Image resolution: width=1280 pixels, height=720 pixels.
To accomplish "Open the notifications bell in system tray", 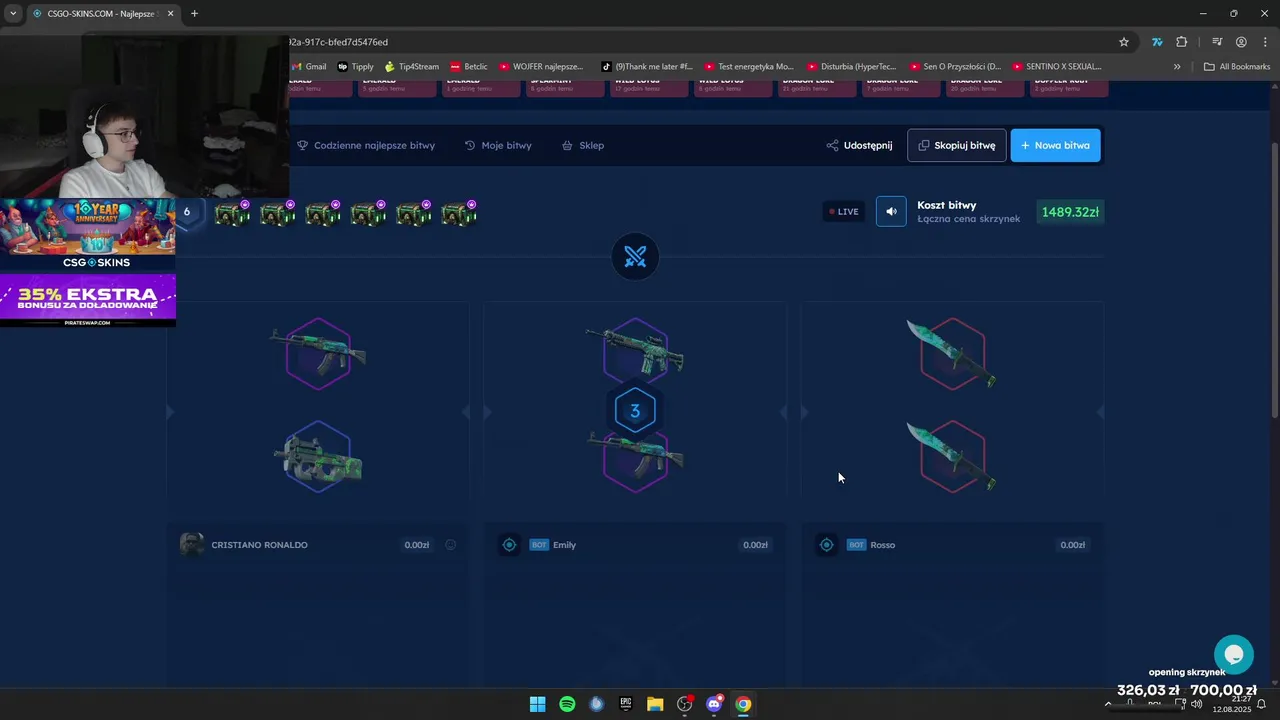I will [x=1261, y=704].
